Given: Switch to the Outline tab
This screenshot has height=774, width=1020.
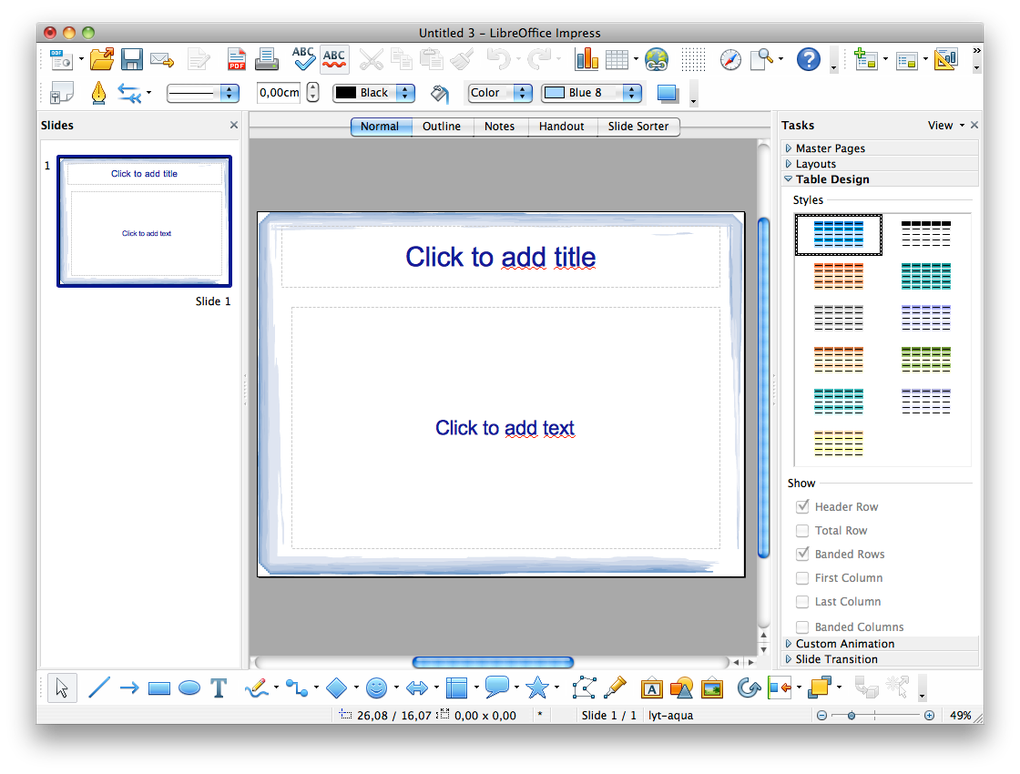Looking at the screenshot, I should click(x=442, y=126).
